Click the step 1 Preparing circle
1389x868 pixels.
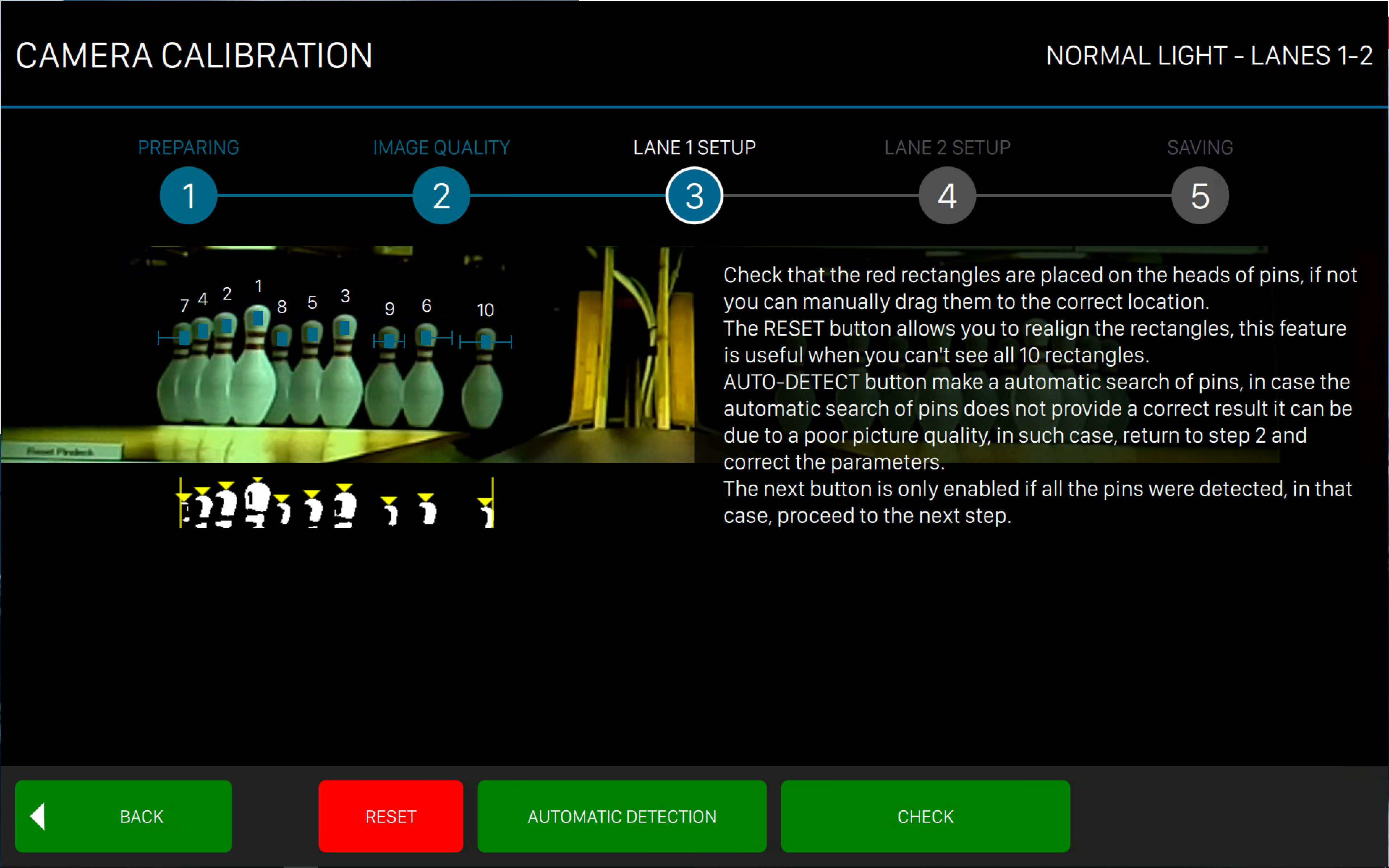(188, 196)
